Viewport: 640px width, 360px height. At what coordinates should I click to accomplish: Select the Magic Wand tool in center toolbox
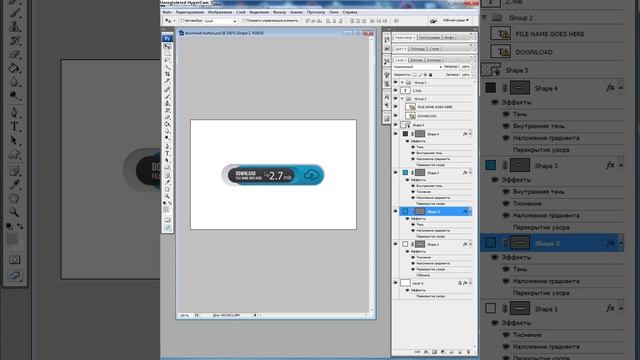coord(167,67)
